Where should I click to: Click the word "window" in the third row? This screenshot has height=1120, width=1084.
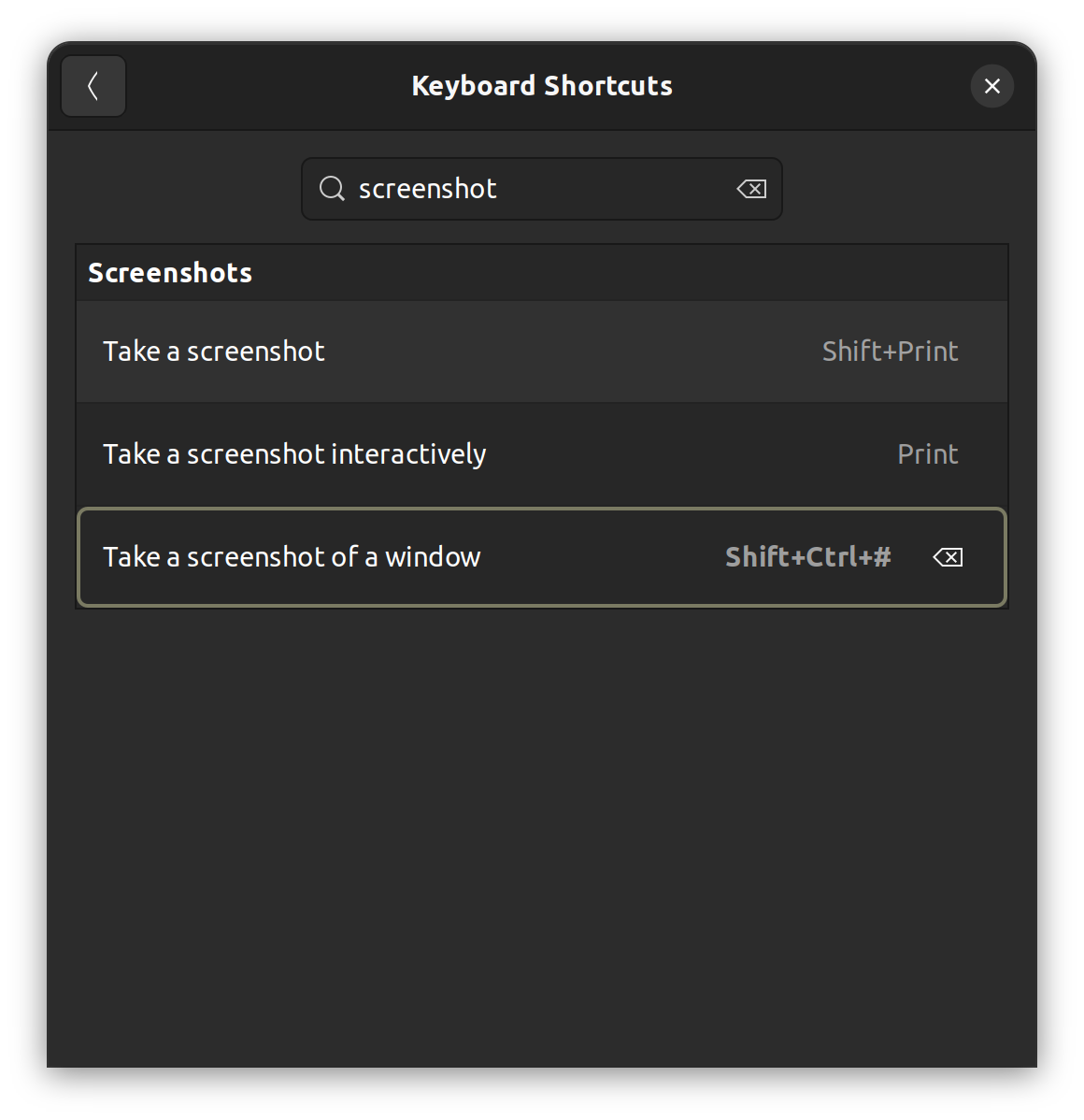pyautogui.click(x=433, y=557)
